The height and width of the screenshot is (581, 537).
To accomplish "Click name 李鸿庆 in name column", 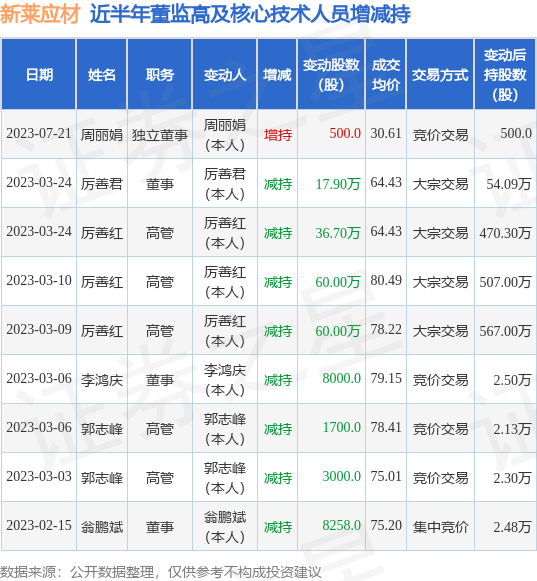I will (x=102, y=380).
